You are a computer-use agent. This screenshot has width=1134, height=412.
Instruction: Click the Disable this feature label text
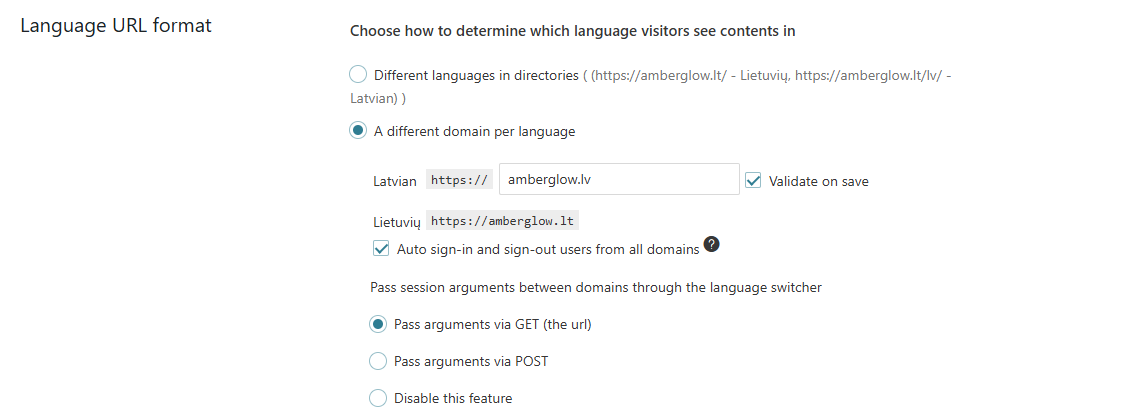pos(453,398)
